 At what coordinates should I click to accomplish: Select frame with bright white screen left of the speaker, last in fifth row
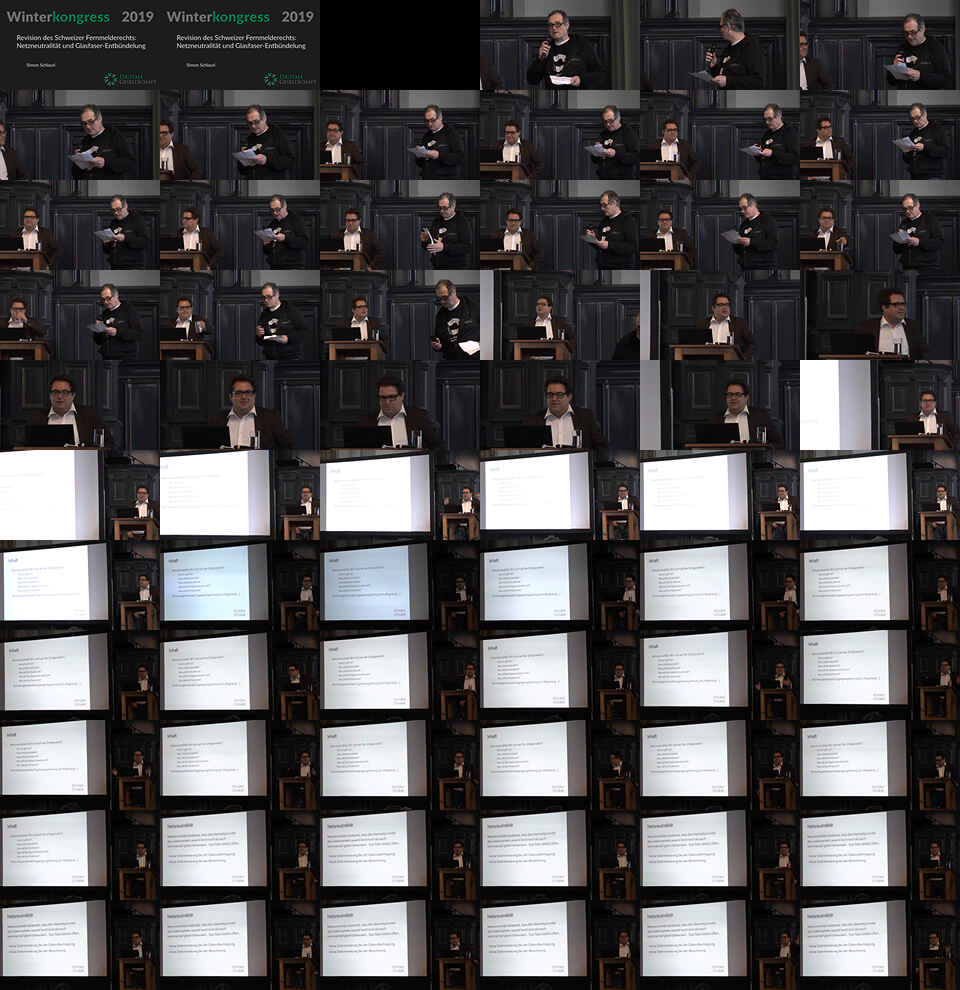click(x=880, y=405)
